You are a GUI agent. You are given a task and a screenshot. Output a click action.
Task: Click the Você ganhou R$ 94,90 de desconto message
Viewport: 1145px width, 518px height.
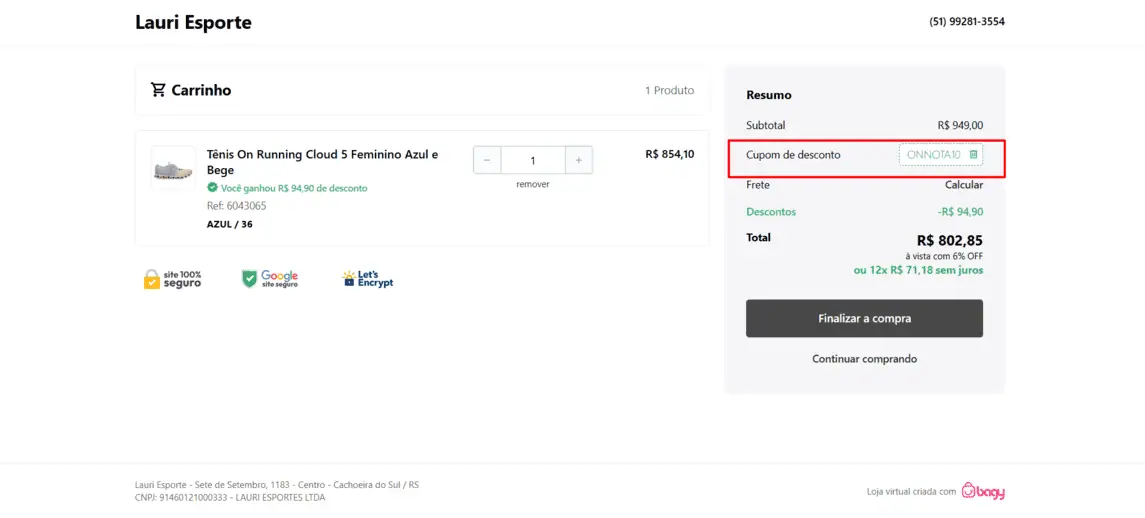(x=294, y=188)
